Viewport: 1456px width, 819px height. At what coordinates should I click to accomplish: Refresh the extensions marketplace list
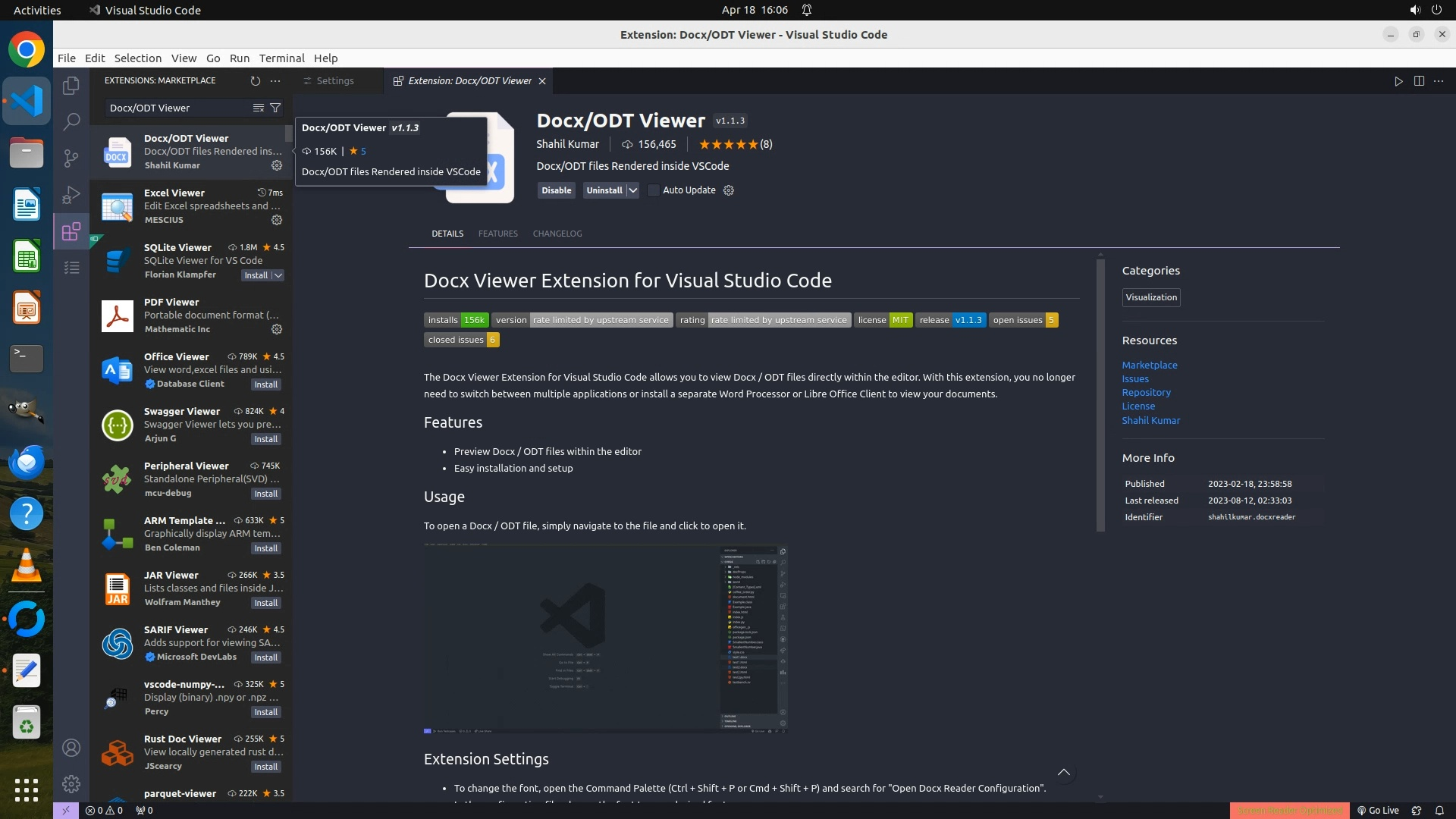pos(255,80)
